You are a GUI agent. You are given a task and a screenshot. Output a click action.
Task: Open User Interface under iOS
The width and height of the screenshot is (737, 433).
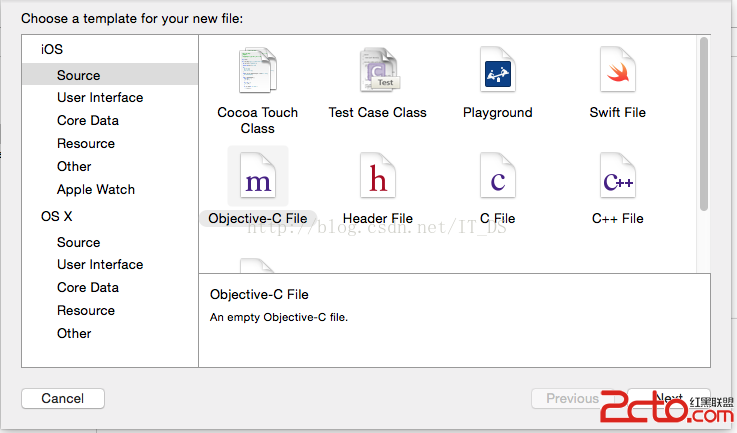coord(100,97)
